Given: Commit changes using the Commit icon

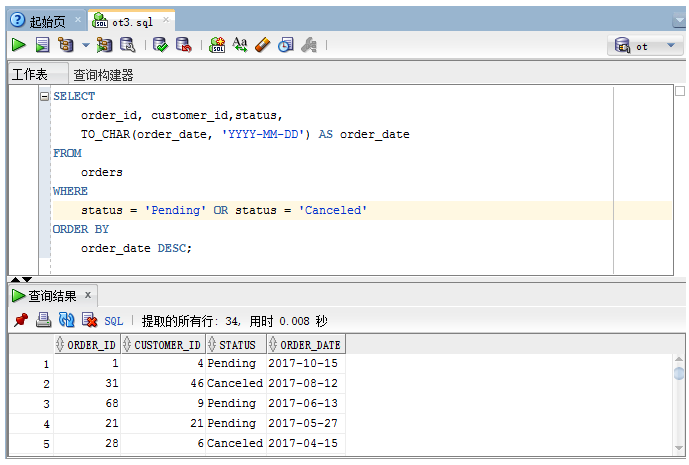Looking at the screenshot, I should coord(160,45).
